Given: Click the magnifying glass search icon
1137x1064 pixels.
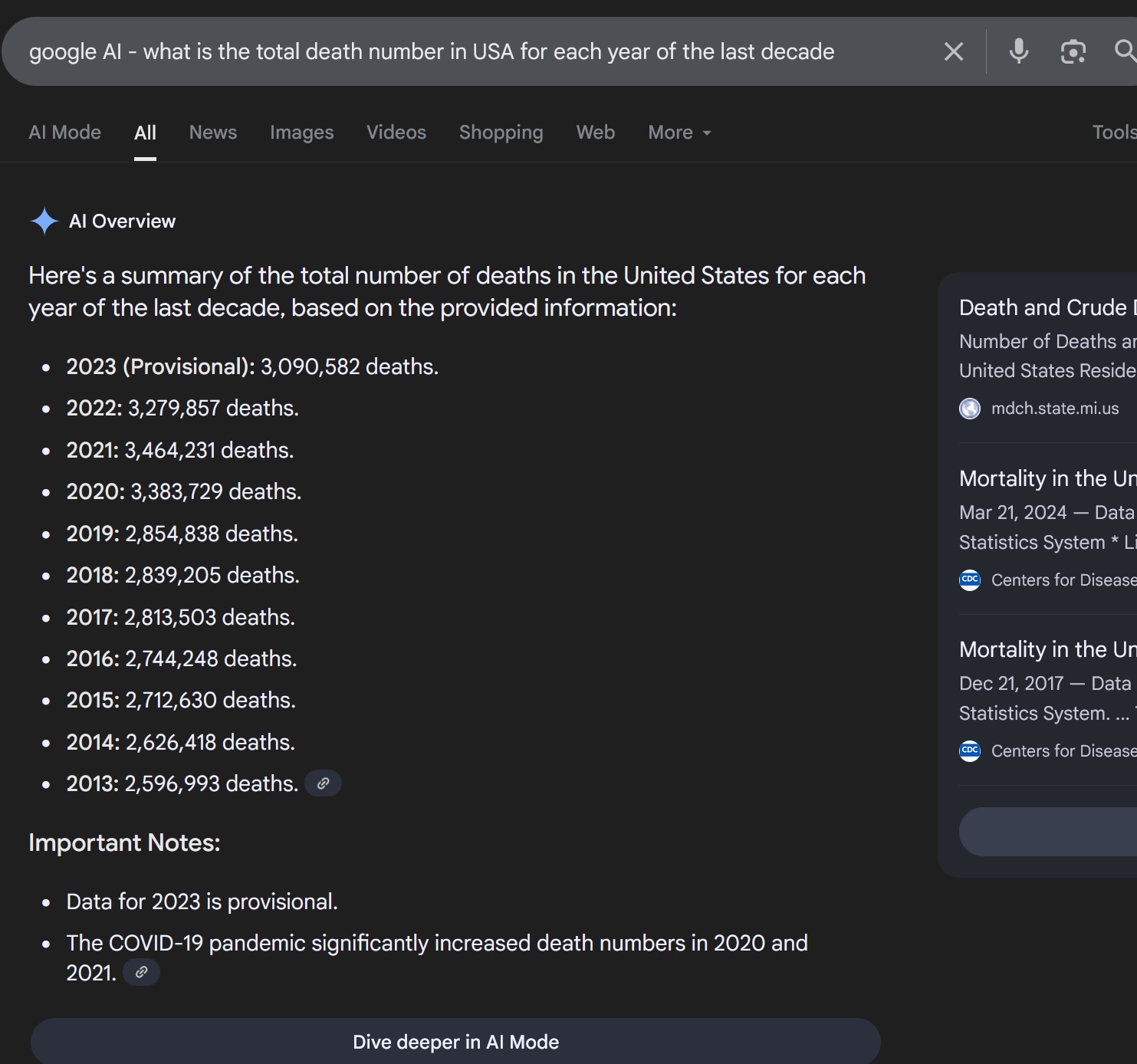Looking at the screenshot, I should pos(1125,51).
